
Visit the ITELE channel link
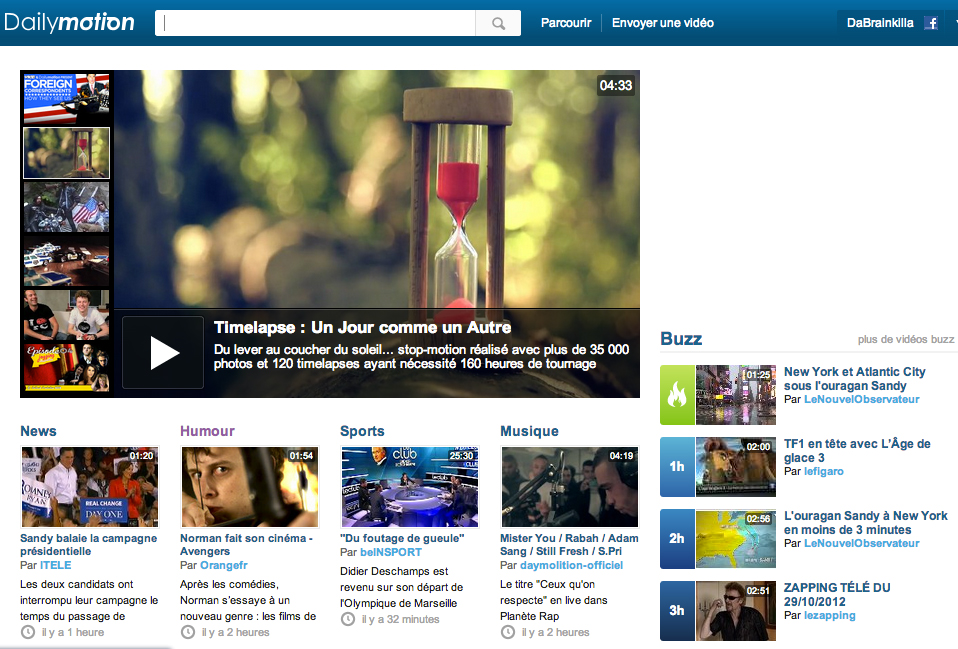[56, 565]
